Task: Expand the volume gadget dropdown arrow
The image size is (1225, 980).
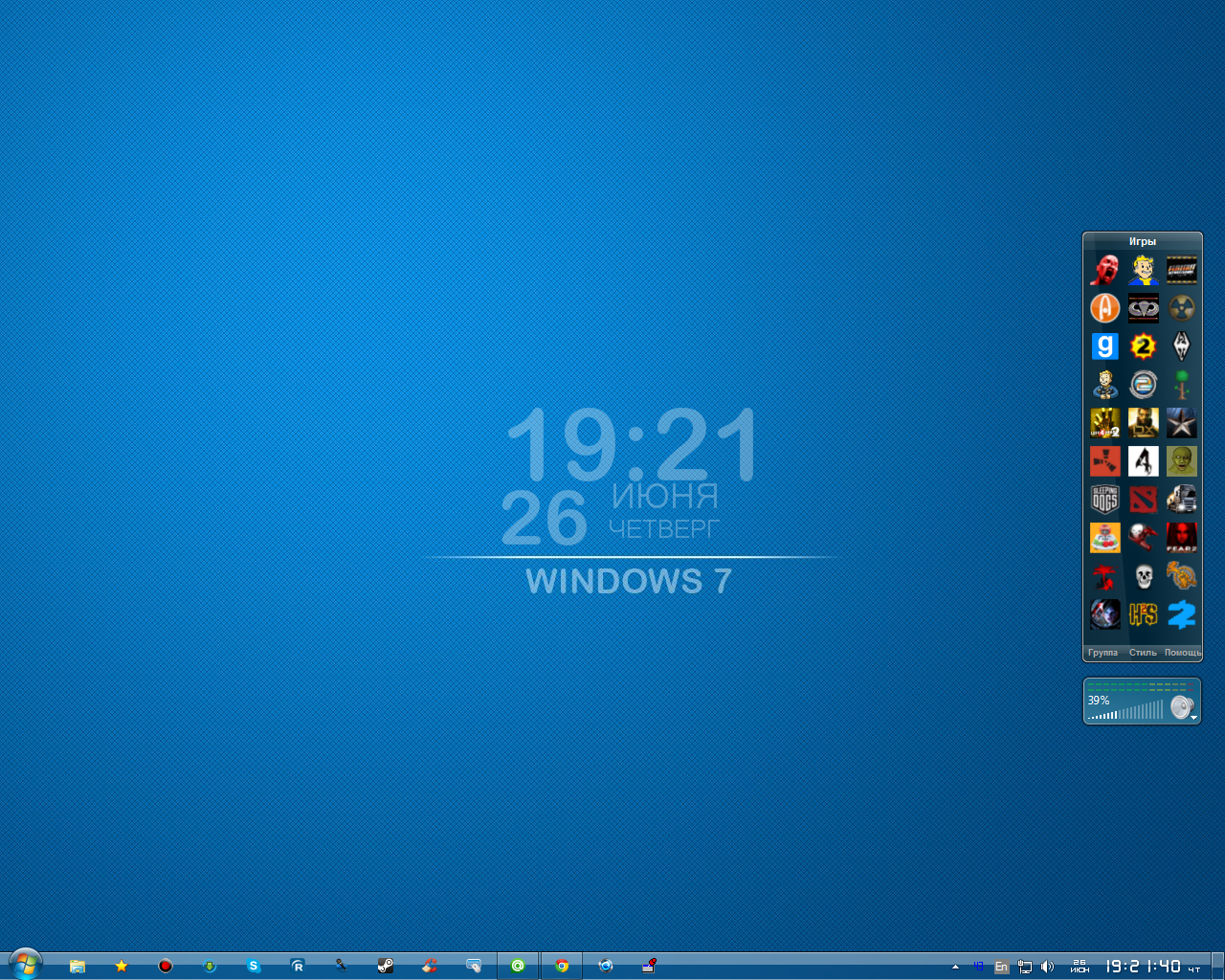Action: [1194, 717]
